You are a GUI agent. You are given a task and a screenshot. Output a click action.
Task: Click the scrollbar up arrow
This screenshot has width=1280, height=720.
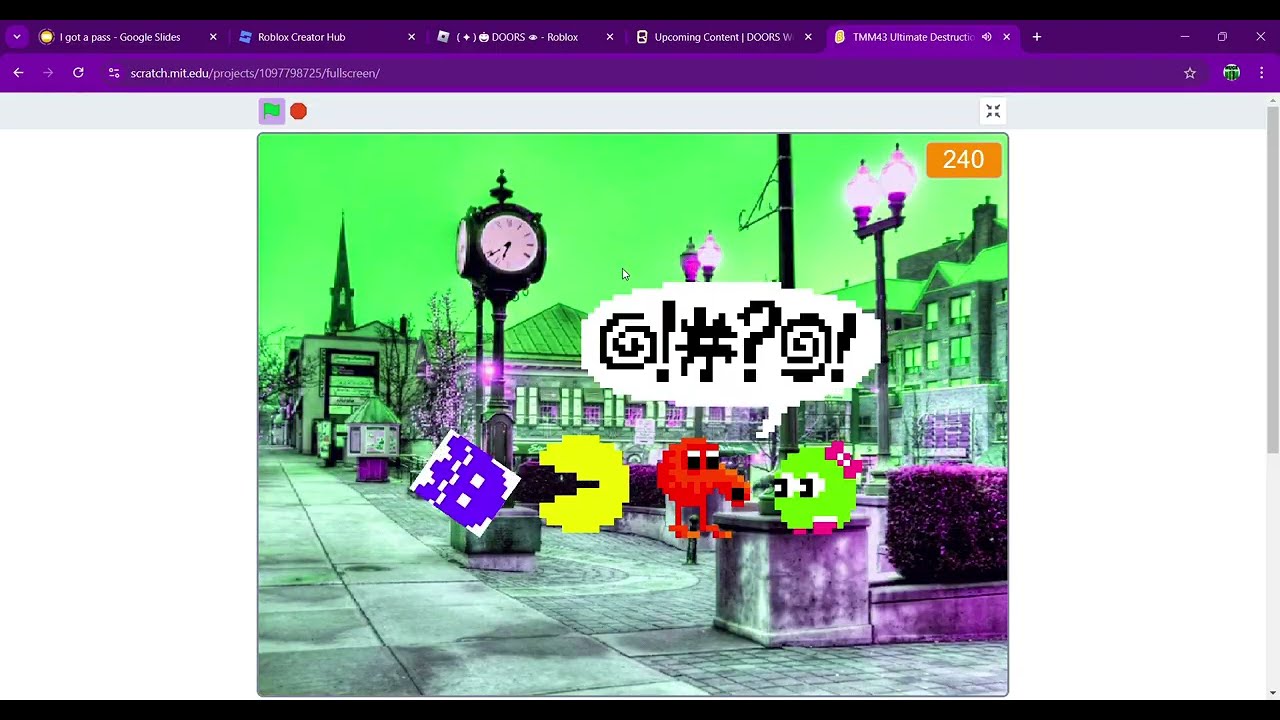point(1273,99)
